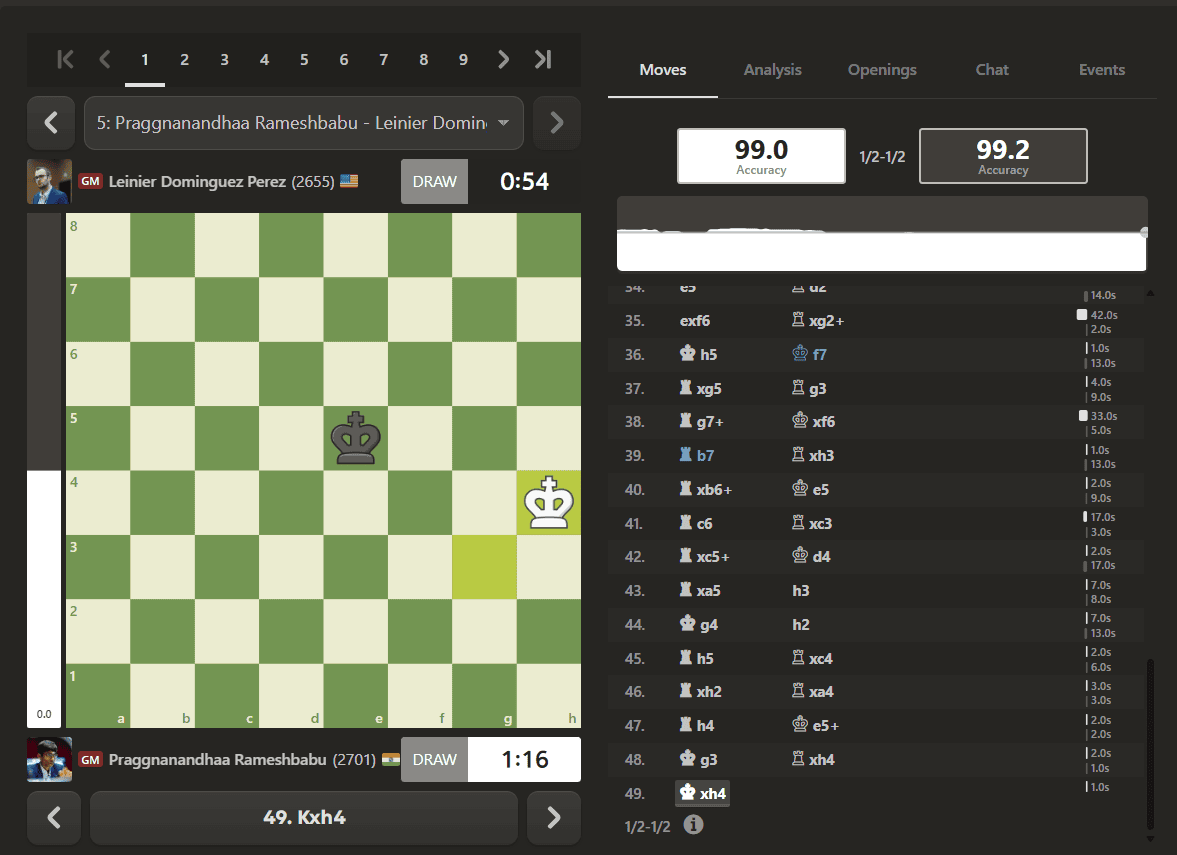Jump to last round with skip-forward icon
The width and height of the screenshot is (1177, 855).
pyautogui.click(x=543, y=59)
